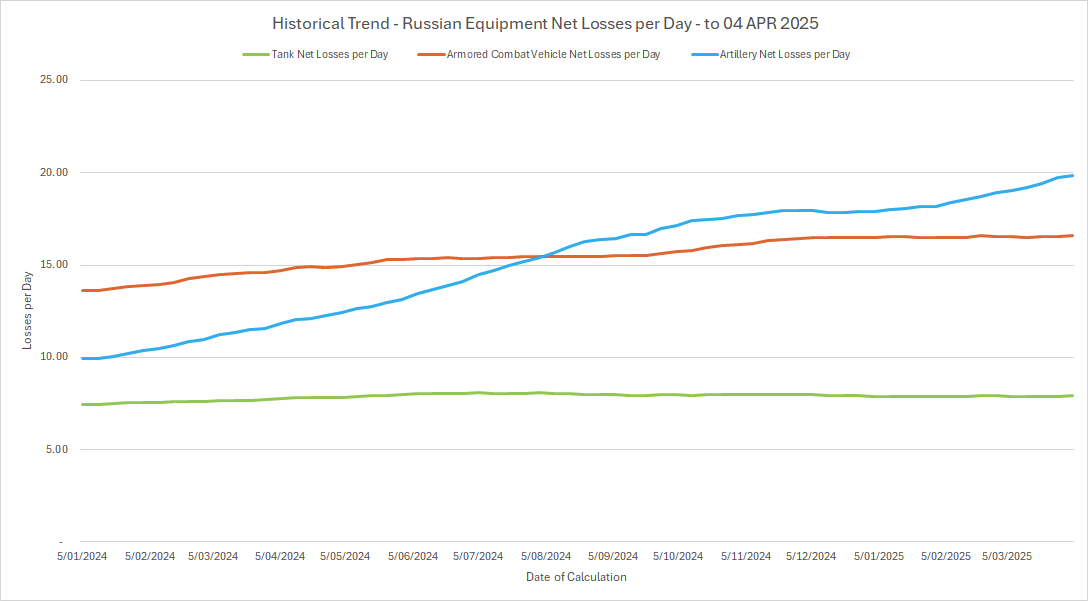Screen dimensions: 1088x601
Task: Click the 5/03/2025 date label
Action: point(1010,556)
